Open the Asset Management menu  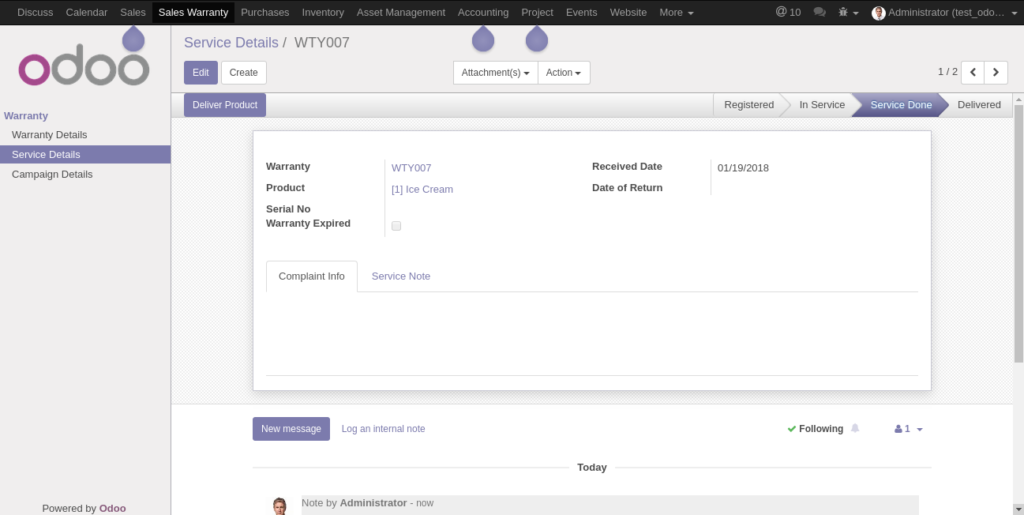click(x=401, y=12)
